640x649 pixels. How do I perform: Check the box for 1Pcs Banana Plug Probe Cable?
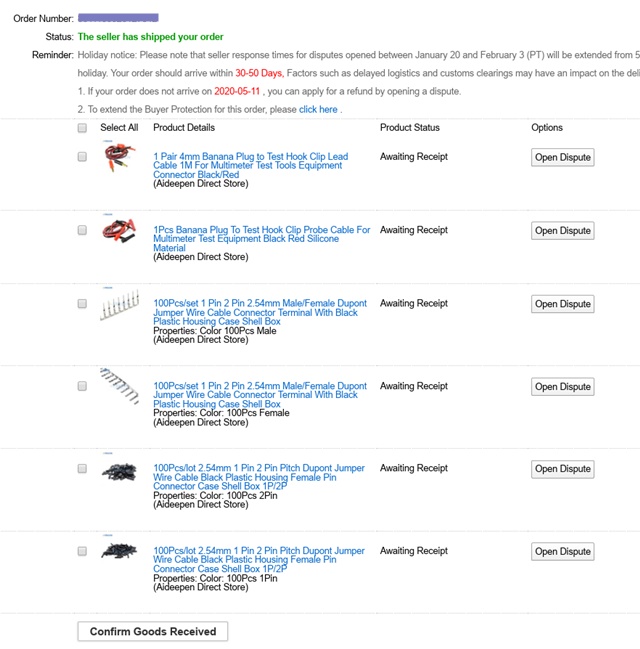point(82,230)
